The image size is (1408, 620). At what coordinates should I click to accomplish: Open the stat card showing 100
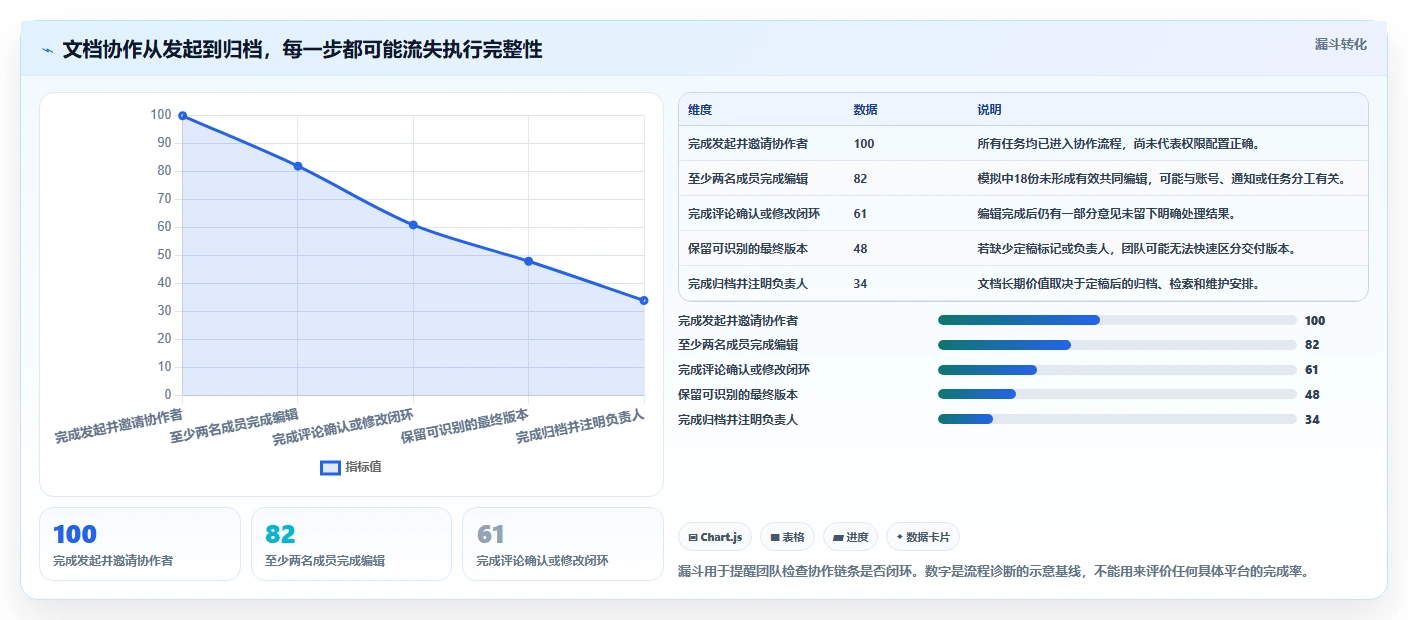pyautogui.click(x=140, y=544)
